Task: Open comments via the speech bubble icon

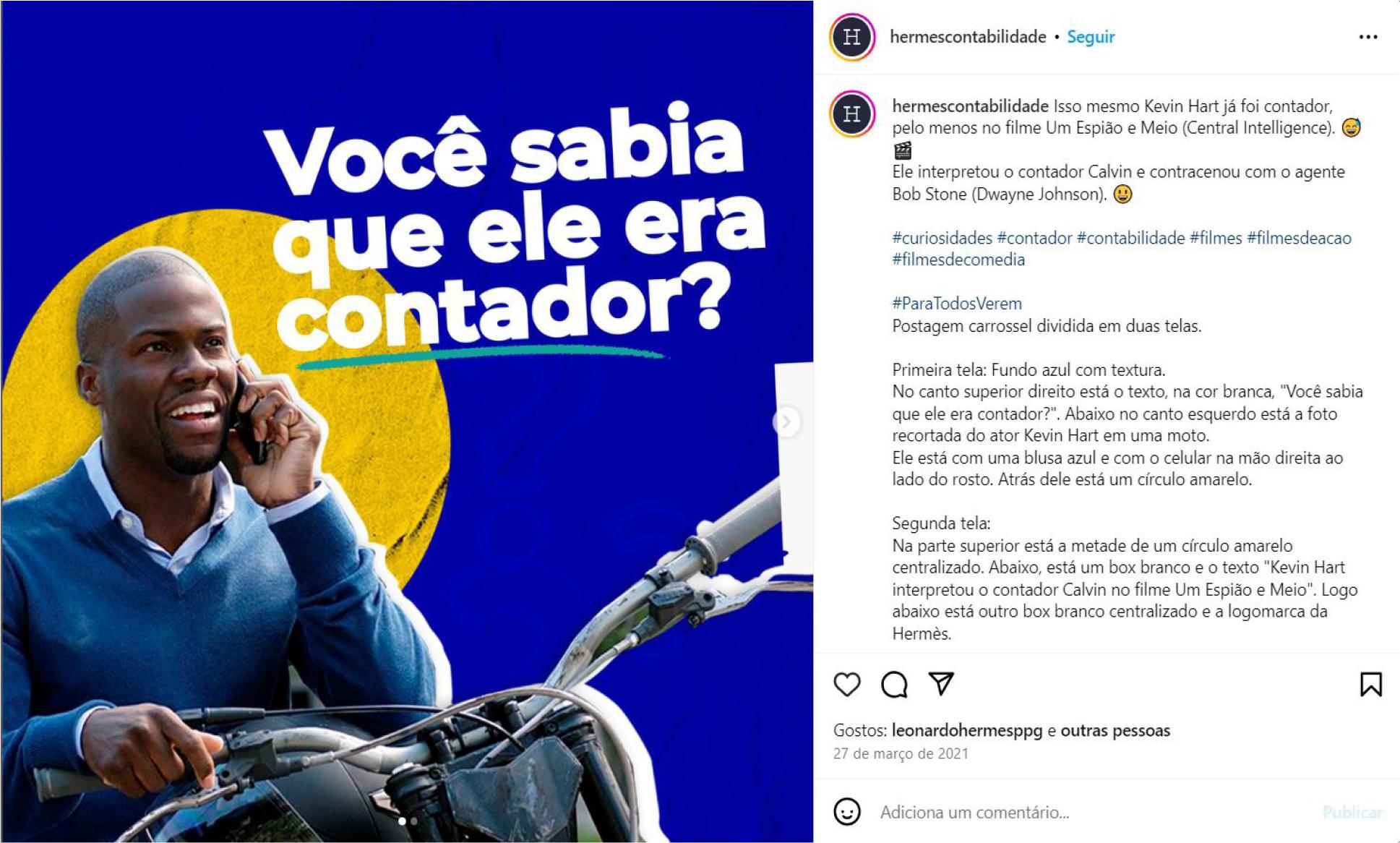Action: pyautogui.click(x=894, y=684)
